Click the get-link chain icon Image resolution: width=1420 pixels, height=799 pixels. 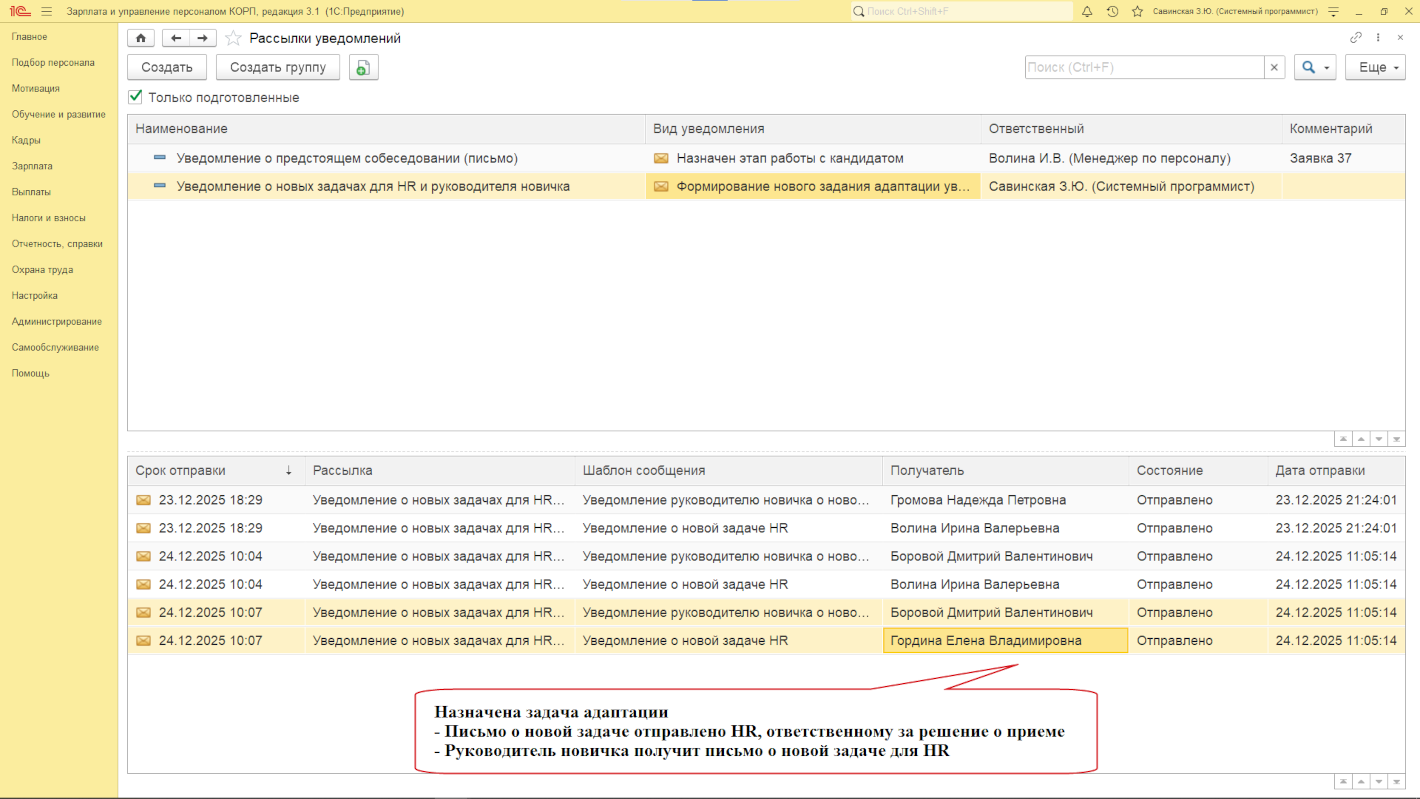coord(1356,38)
